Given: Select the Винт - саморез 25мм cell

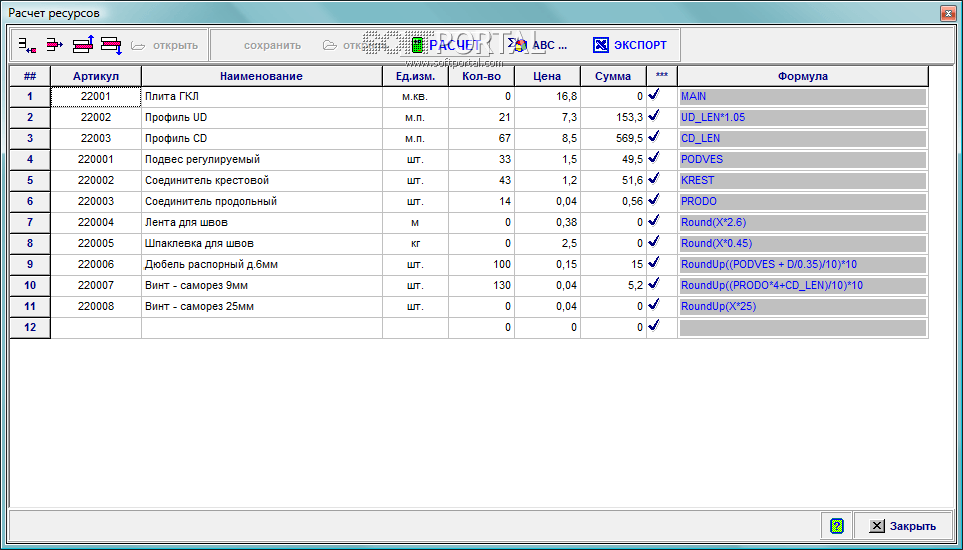Looking at the screenshot, I should pos(262,306).
